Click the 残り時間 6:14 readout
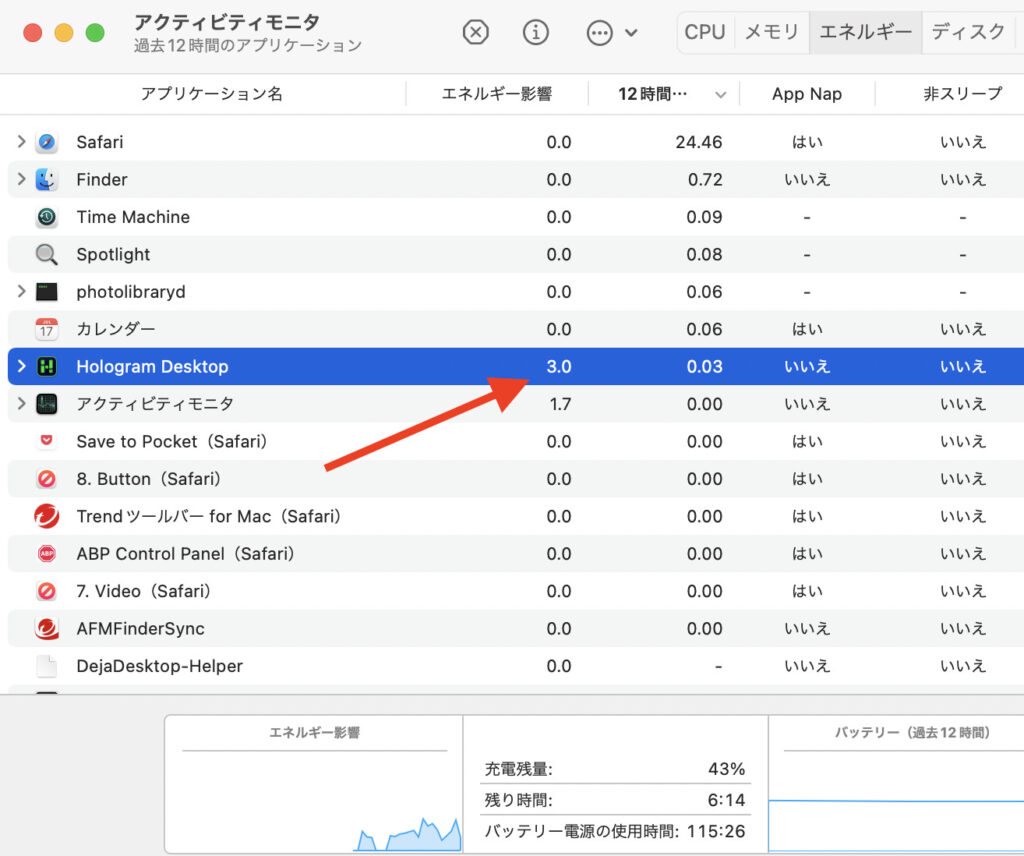The width and height of the screenshot is (1024, 856). (615, 800)
